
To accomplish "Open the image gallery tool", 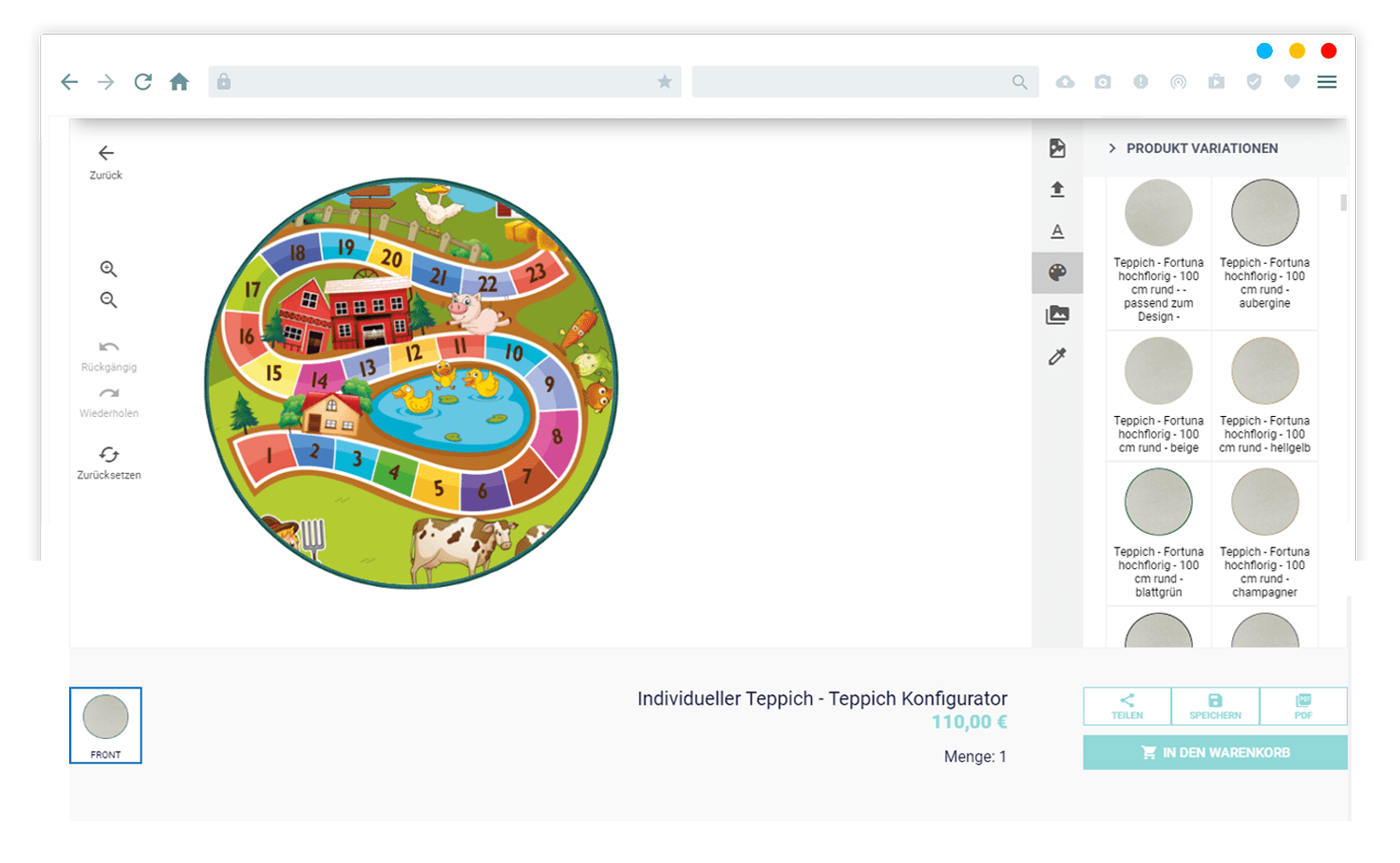I will coord(1057,314).
